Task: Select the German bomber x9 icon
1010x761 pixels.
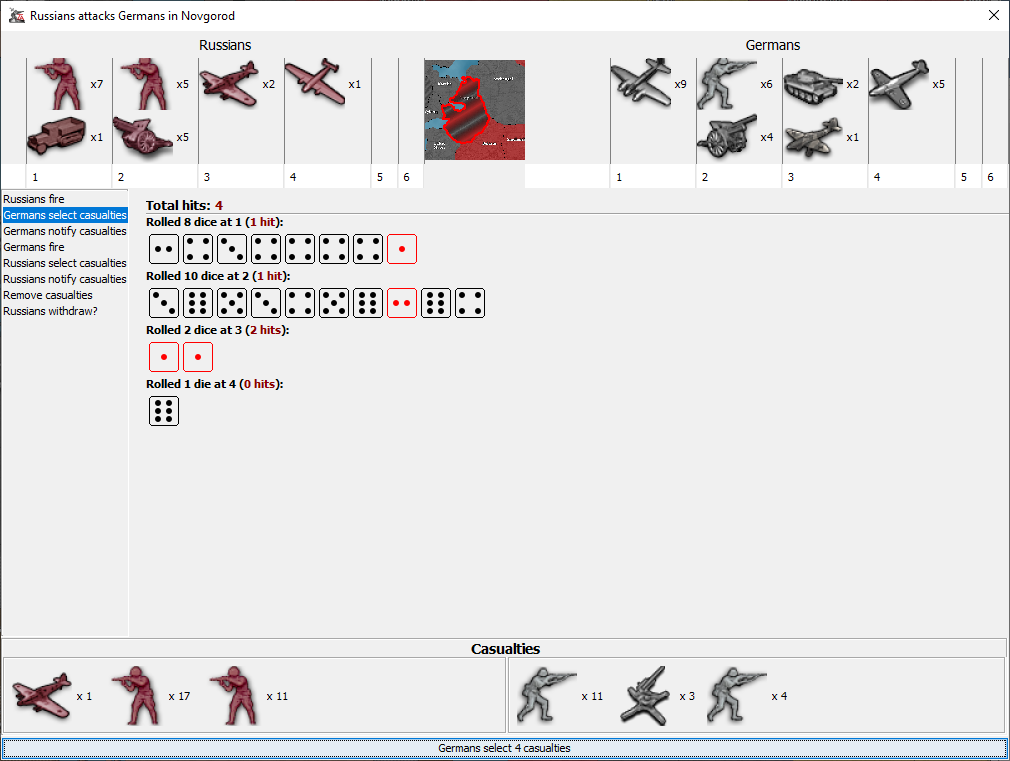Action: (640, 84)
